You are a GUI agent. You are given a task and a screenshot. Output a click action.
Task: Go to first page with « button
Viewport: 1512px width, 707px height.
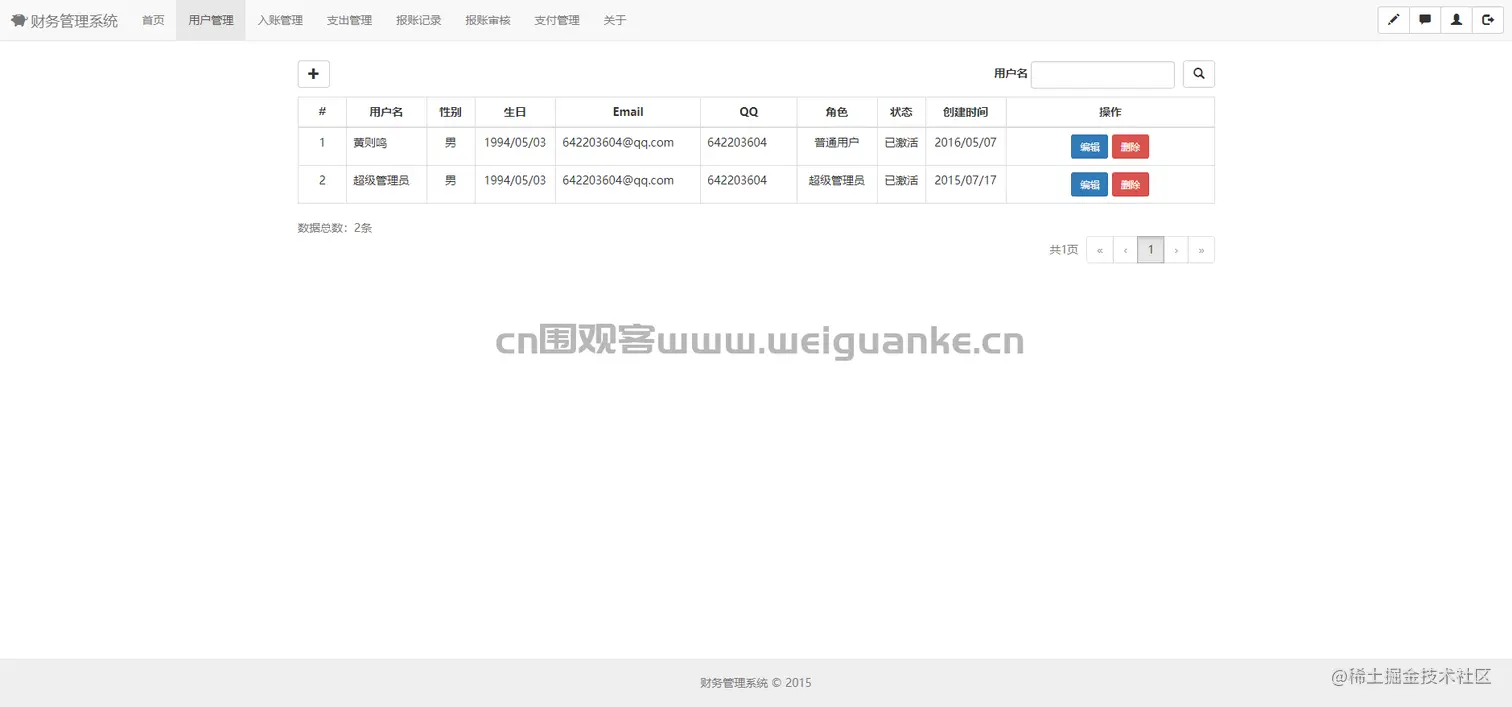point(1100,250)
